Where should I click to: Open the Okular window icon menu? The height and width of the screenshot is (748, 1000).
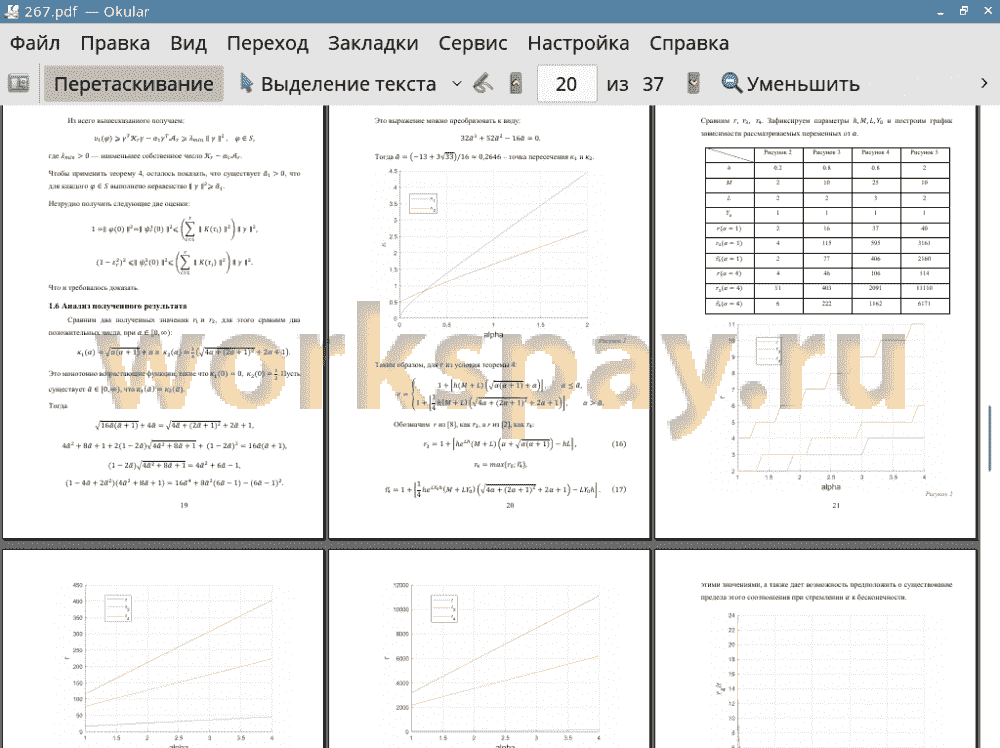(11, 11)
